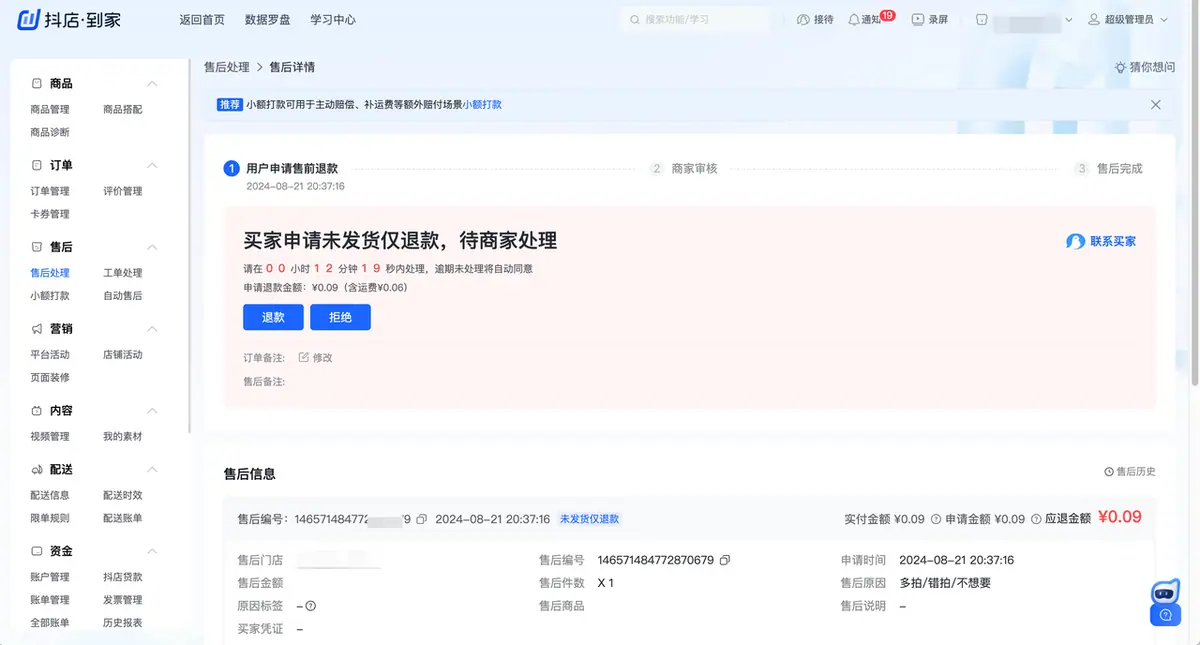Click the blue 拒绝 button
This screenshot has height=645, width=1200.
click(340, 317)
